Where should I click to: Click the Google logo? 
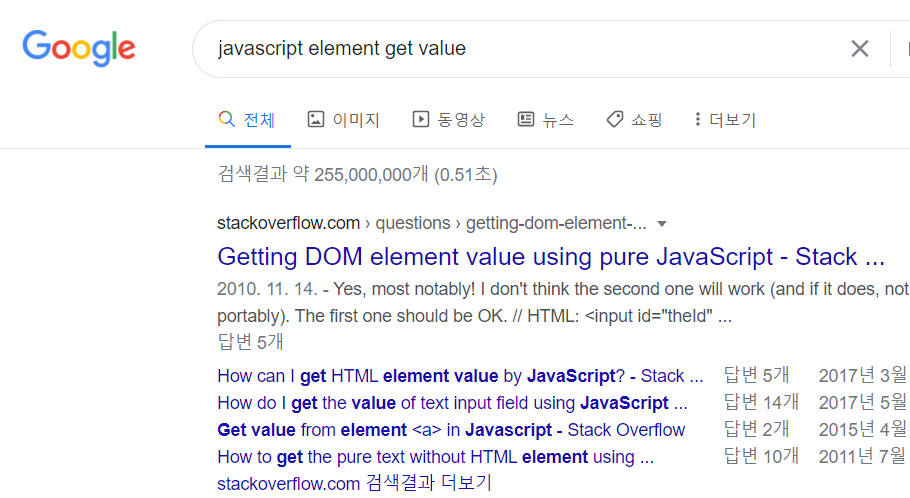79,48
